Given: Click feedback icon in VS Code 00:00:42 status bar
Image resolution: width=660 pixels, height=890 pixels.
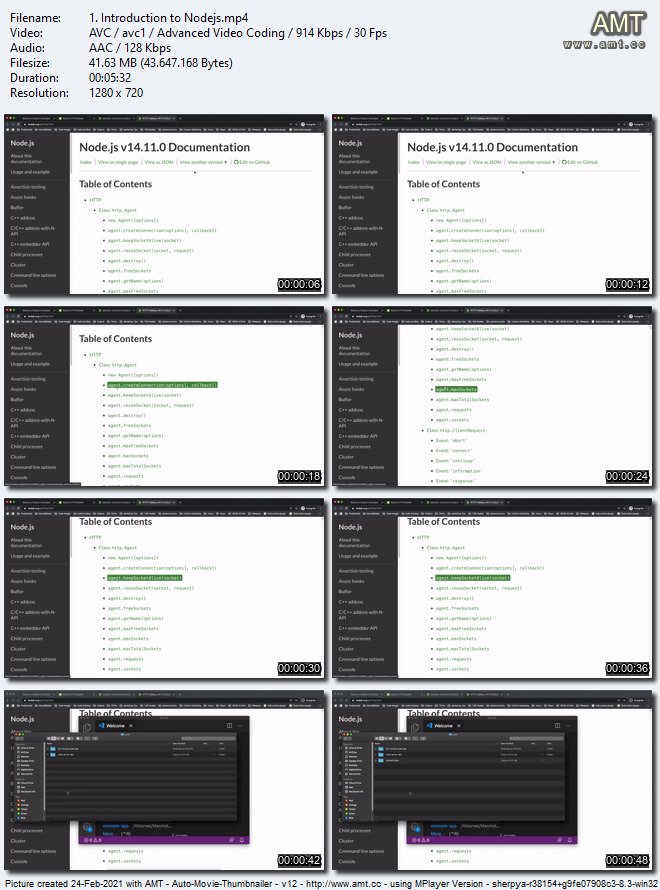Looking at the screenshot, I should [x=232, y=840].
